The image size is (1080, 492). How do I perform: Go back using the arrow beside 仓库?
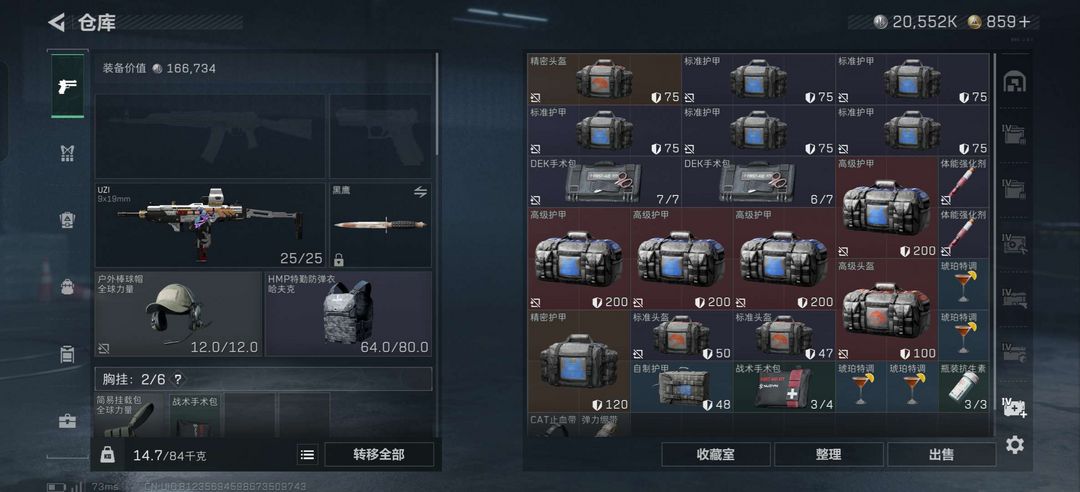(56, 22)
